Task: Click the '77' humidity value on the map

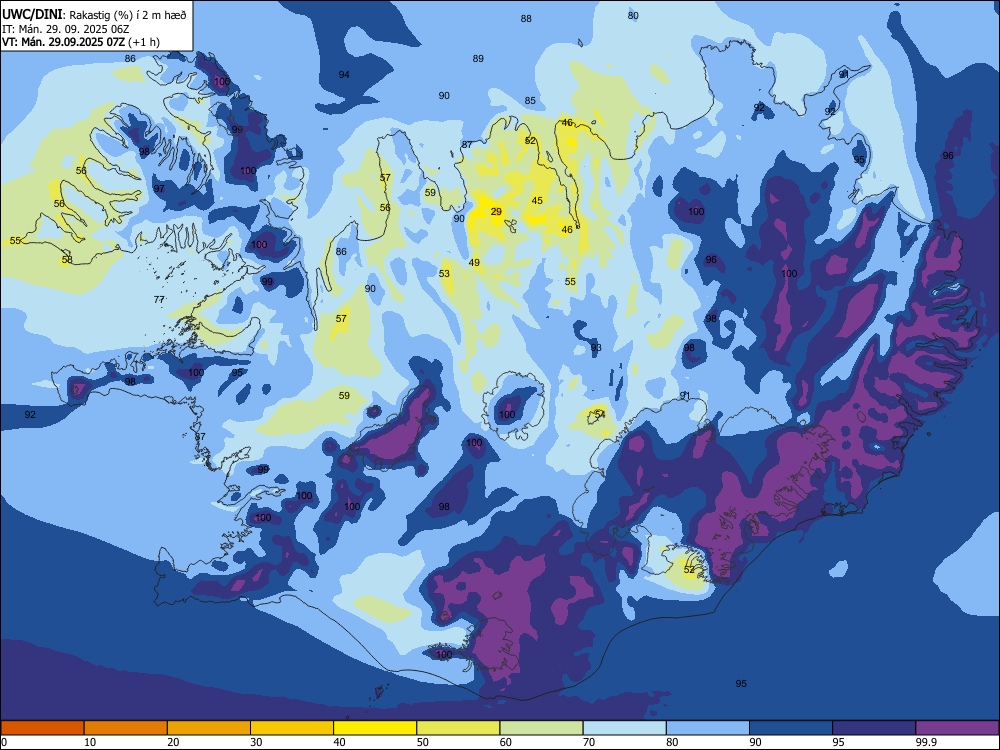Action: pyautogui.click(x=159, y=300)
